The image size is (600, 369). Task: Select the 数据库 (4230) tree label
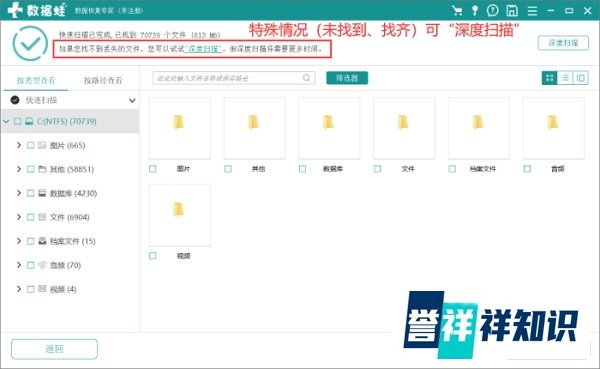point(73,193)
